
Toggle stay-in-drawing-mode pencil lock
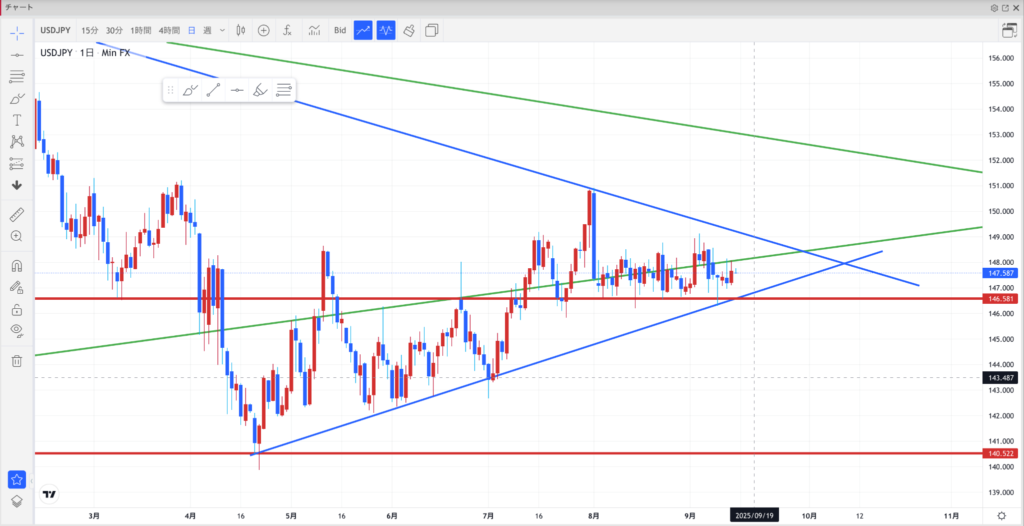17,287
